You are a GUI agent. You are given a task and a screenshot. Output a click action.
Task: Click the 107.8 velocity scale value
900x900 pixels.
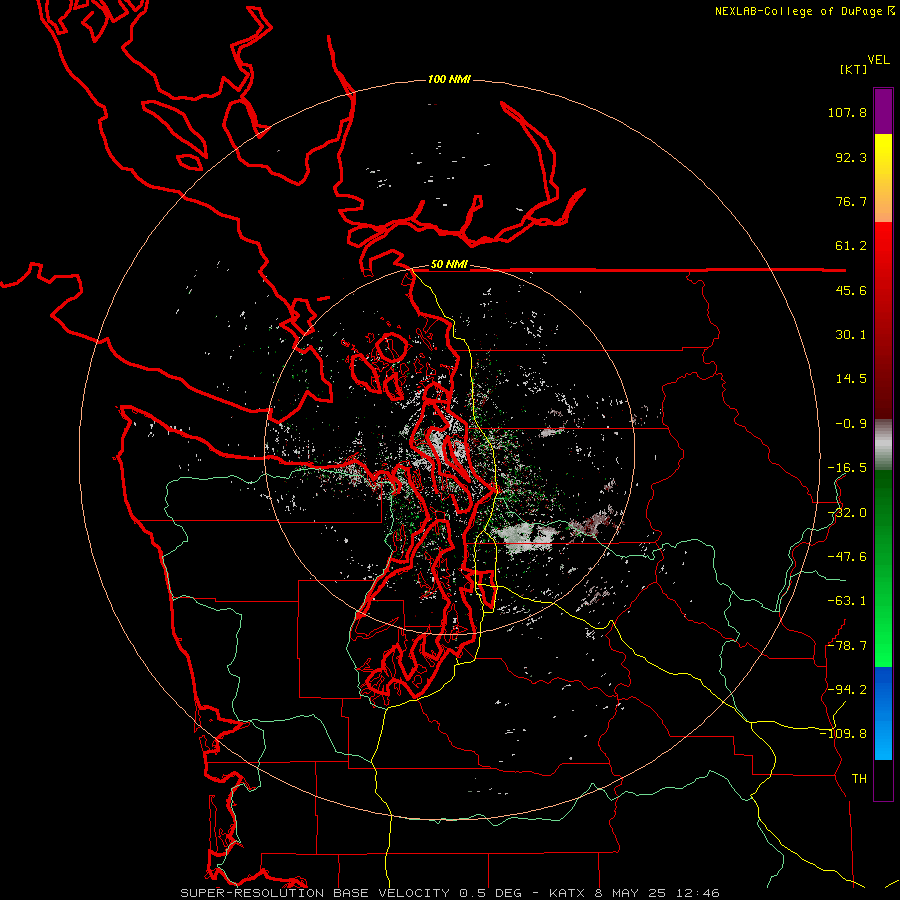[847, 112]
